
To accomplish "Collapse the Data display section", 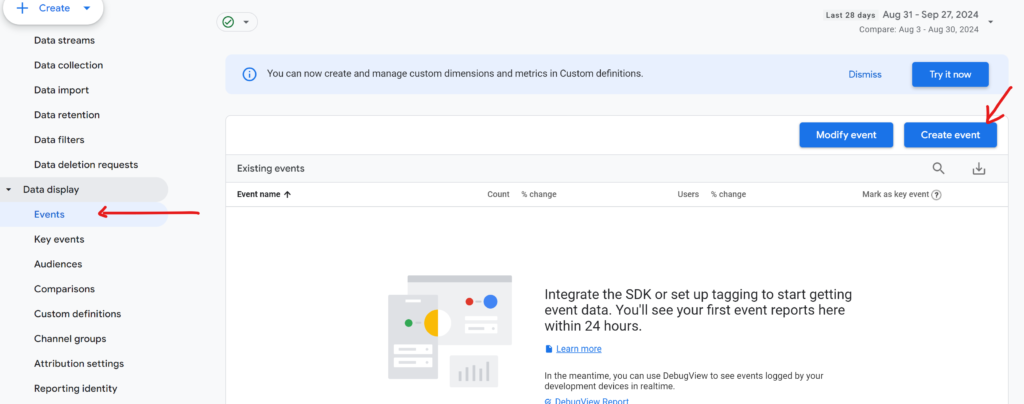I will [x=8, y=190].
